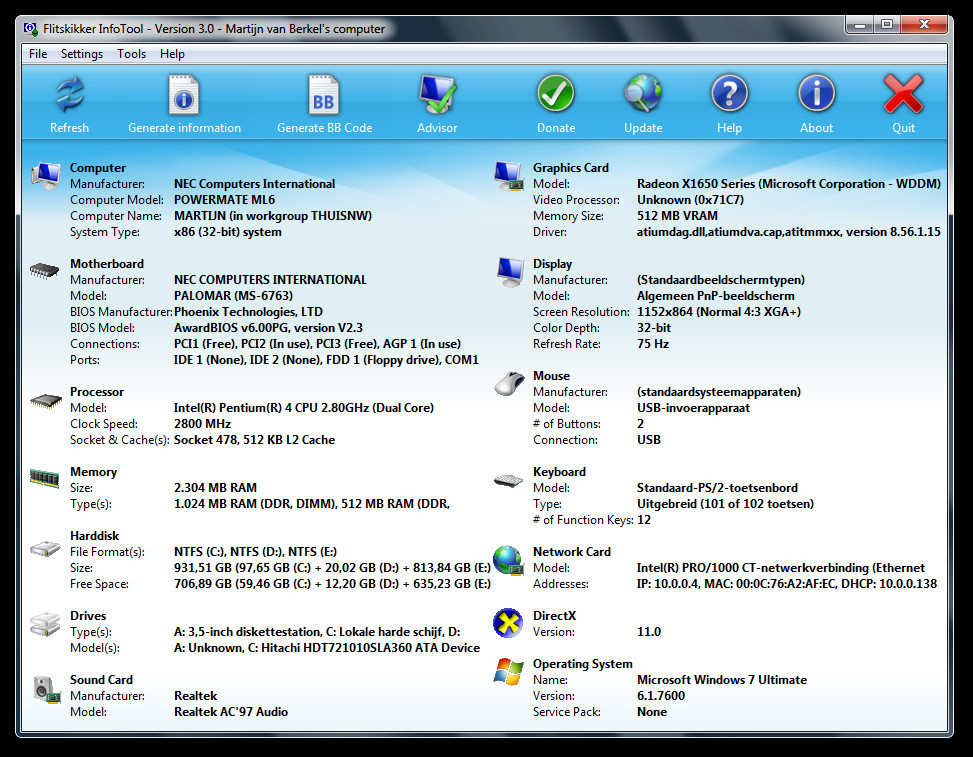973x757 pixels.
Task: Click the Generate information label
Action: (x=184, y=128)
